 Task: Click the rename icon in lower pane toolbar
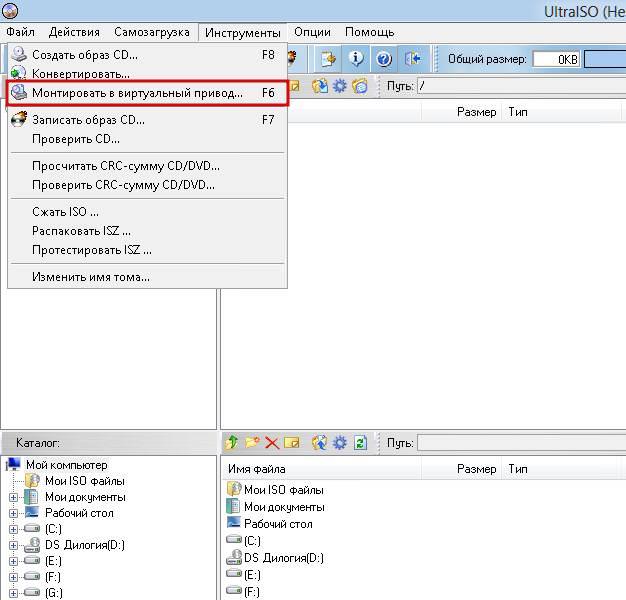click(x=292, y=443)
